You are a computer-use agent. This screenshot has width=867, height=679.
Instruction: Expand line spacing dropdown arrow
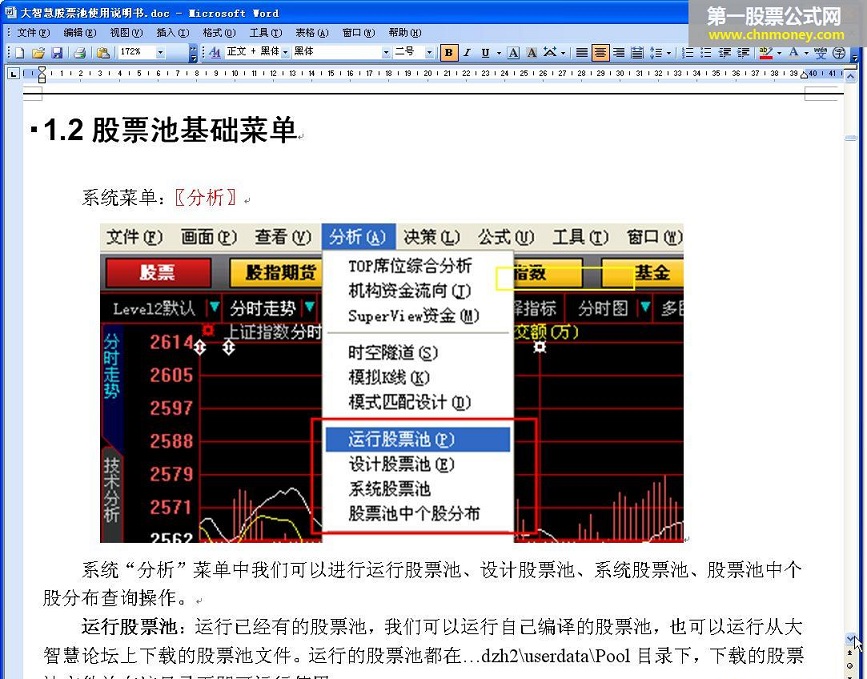click(x=669, y=53)
